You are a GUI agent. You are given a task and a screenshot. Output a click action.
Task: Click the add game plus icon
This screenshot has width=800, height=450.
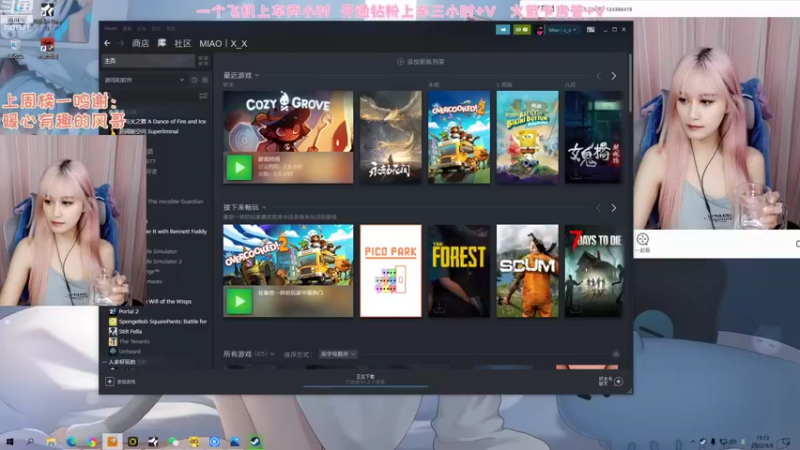pyautogui.click(x=110, y=381)
